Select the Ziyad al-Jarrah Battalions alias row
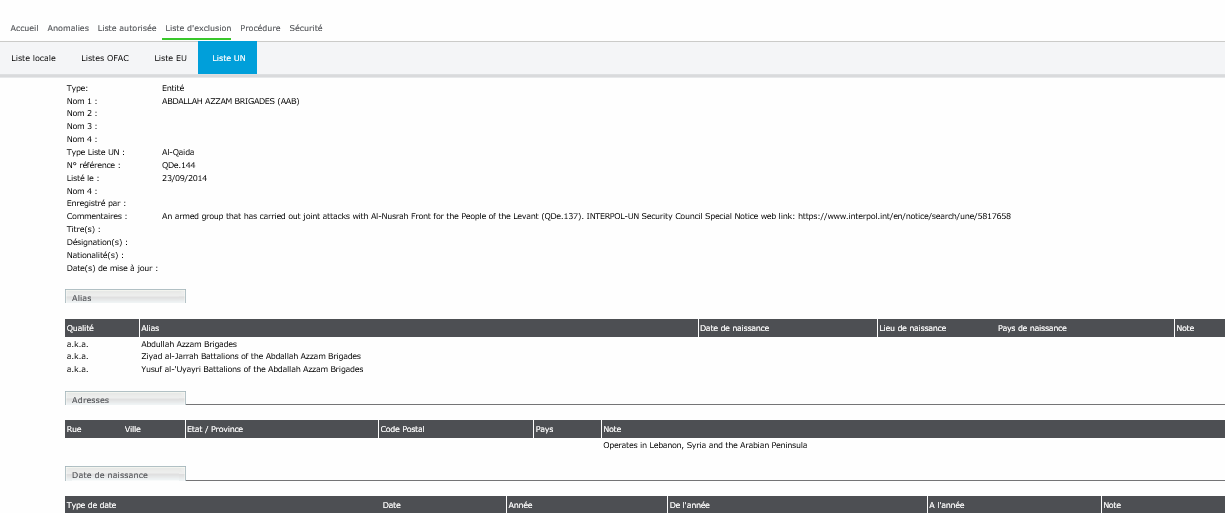 click(250, 356)
